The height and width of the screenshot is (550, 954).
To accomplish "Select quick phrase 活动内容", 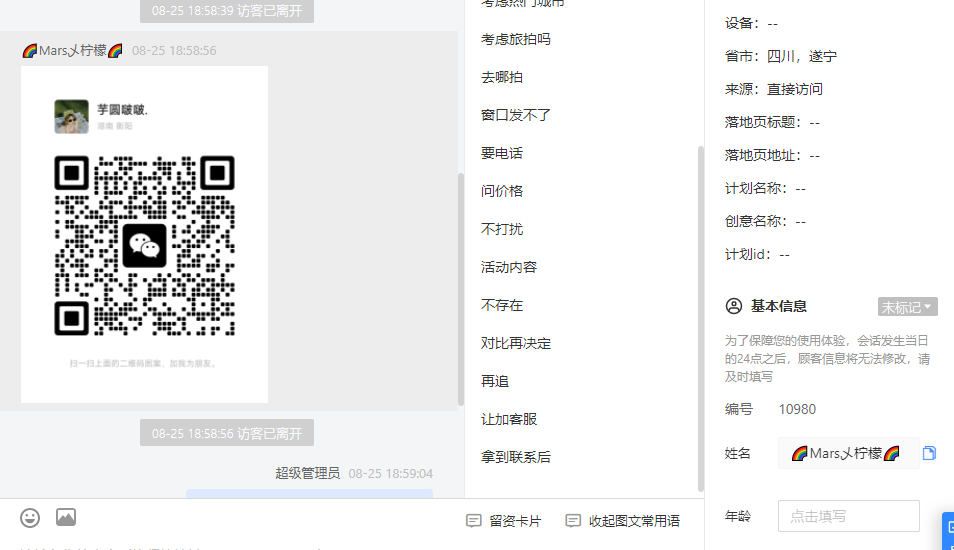I will 509,267.
